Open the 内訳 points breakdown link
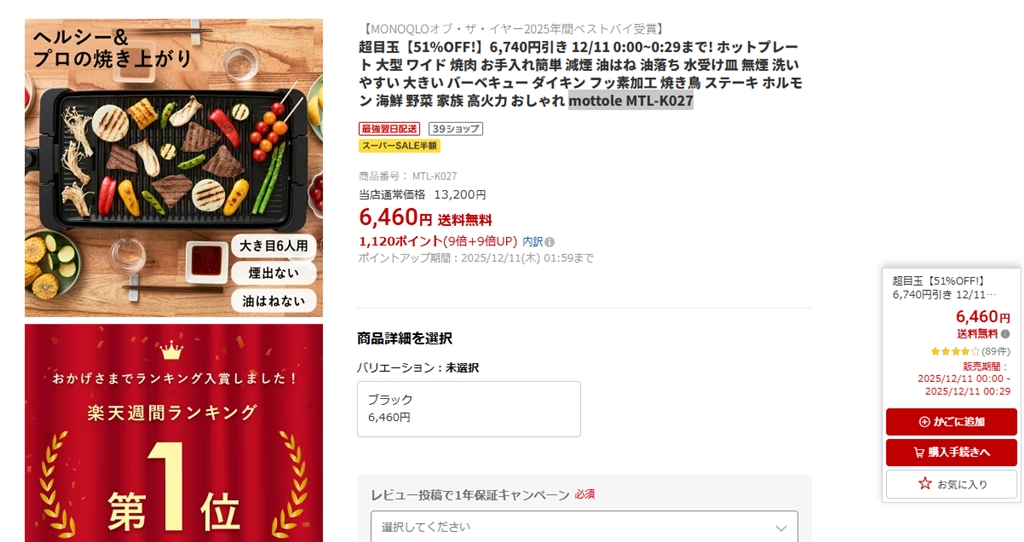1024x542 pixels. pyautogui.click(x=532, y=242)
